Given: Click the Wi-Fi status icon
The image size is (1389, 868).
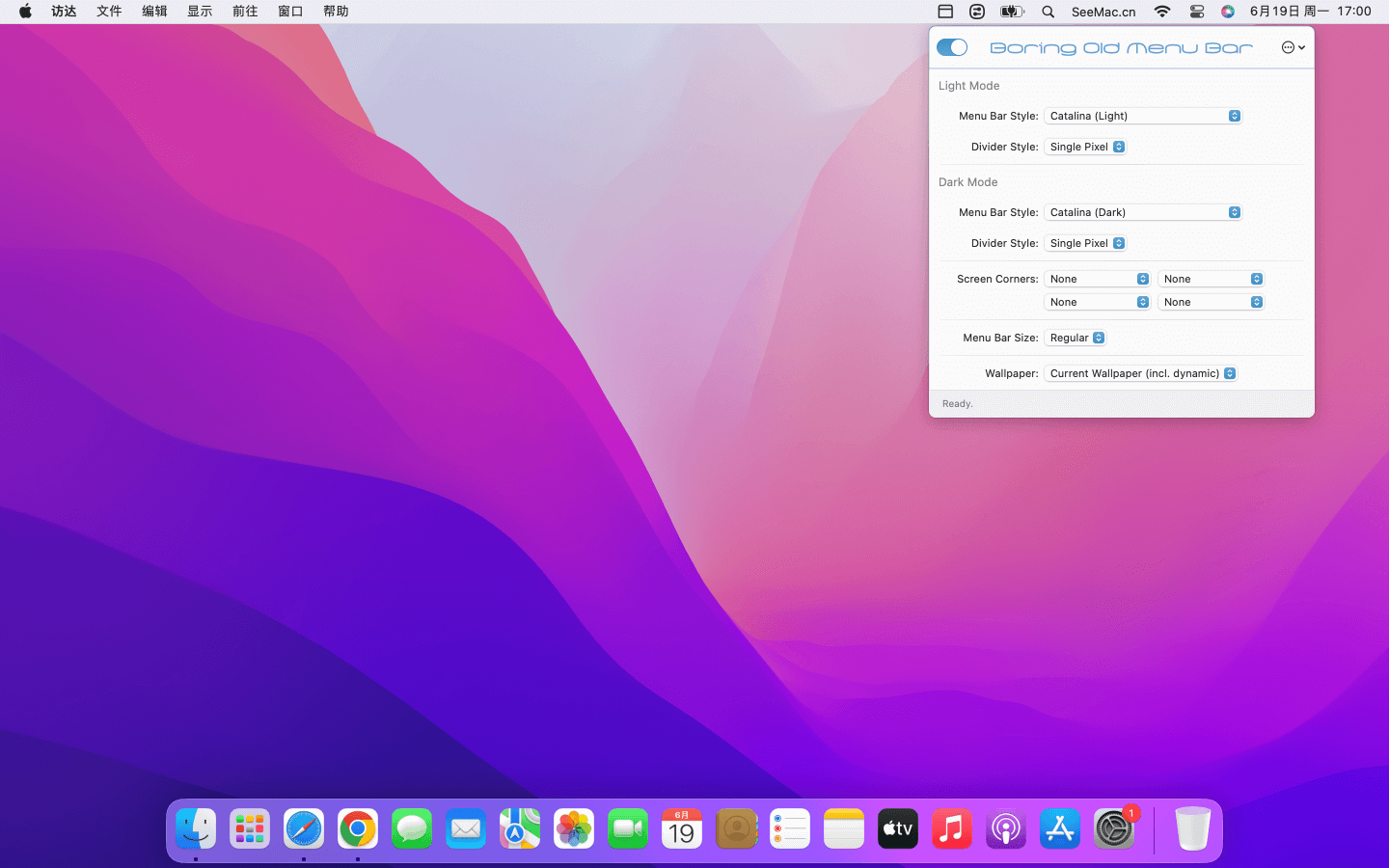Looking at the screenshot, I should tap(1162, 12).
